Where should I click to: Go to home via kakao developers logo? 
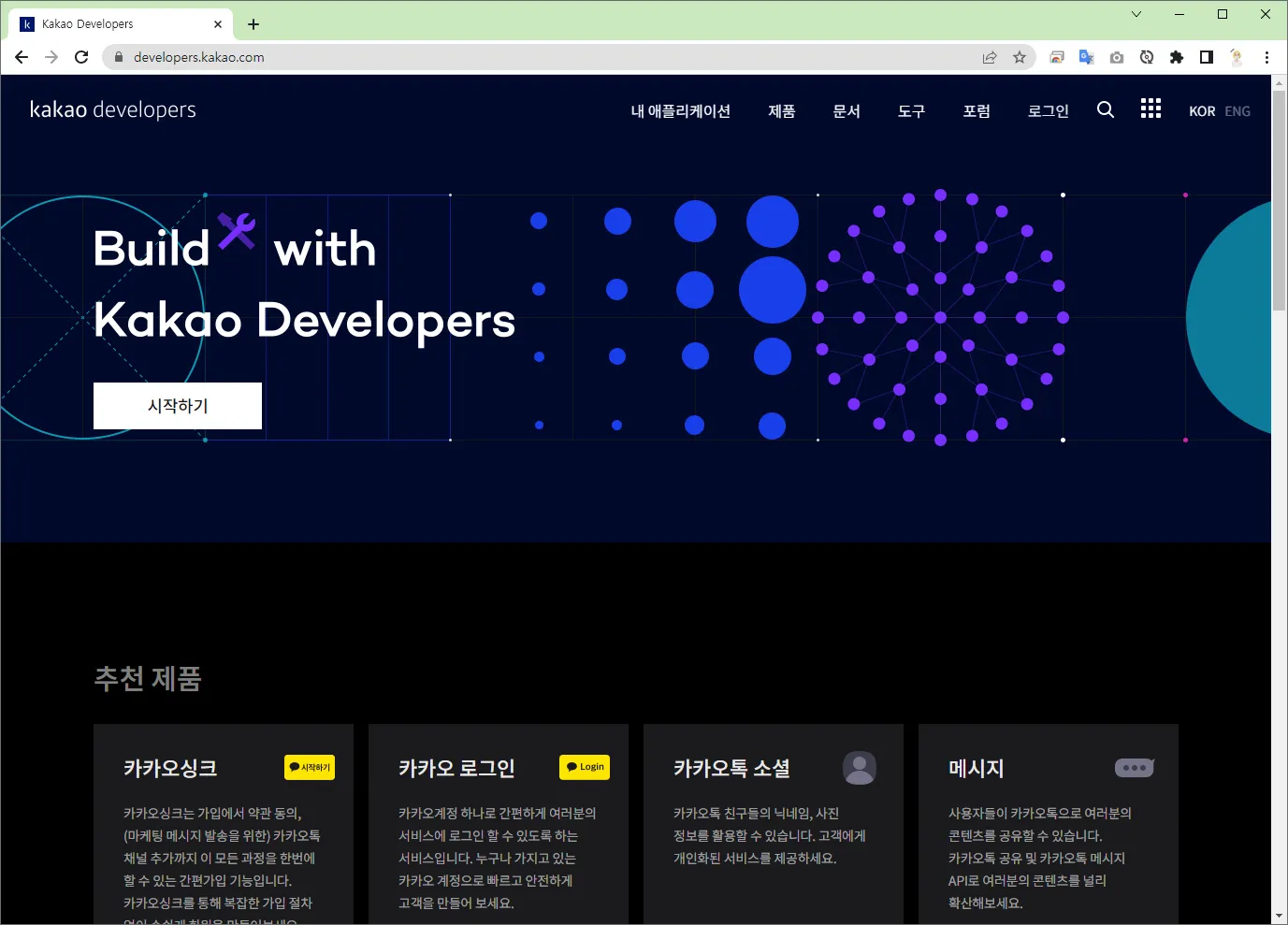[x=113, y=109]
